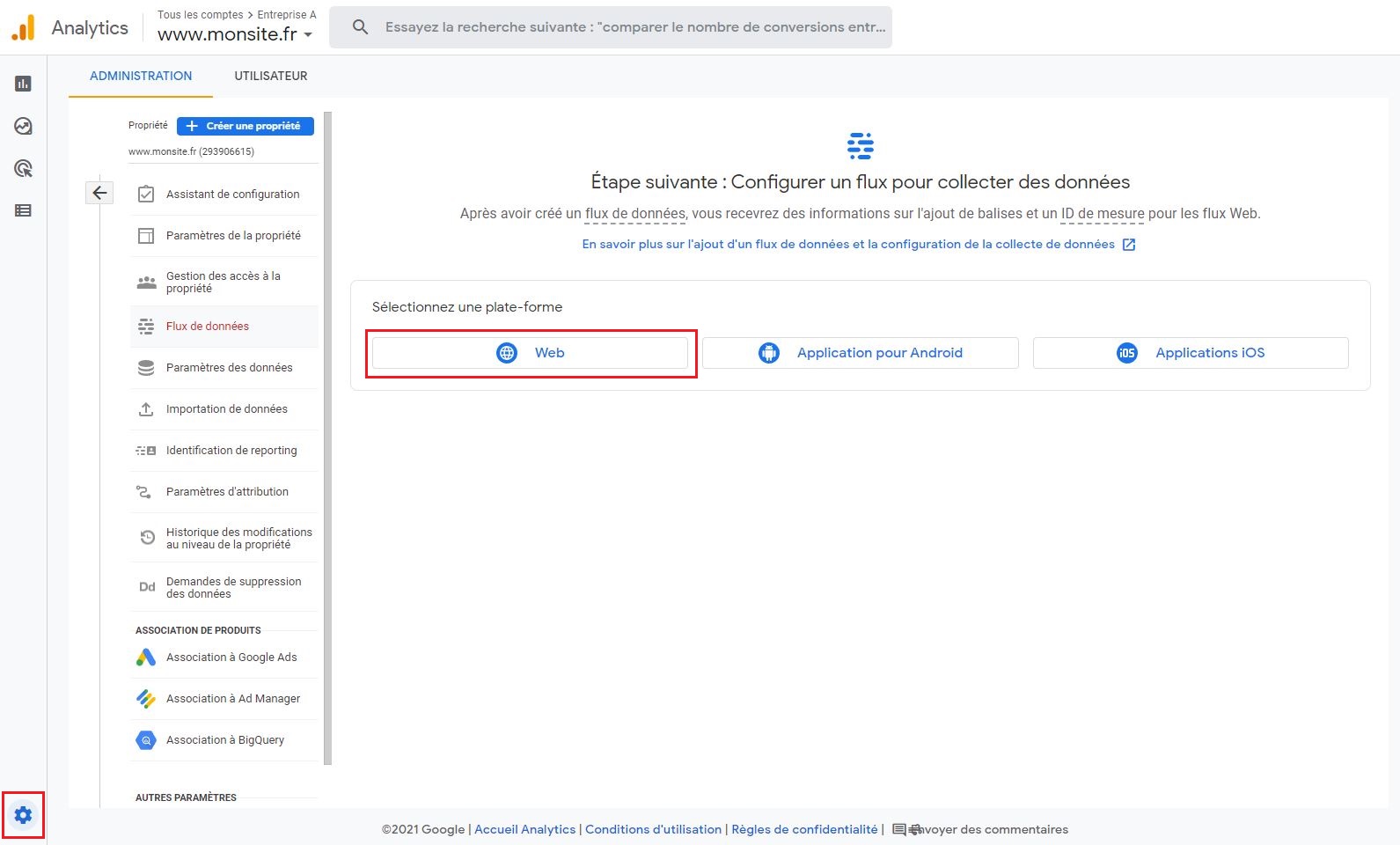Click the back arrow collapse button
Viewport: 1400px width, 845px height.
pos(99,193)
